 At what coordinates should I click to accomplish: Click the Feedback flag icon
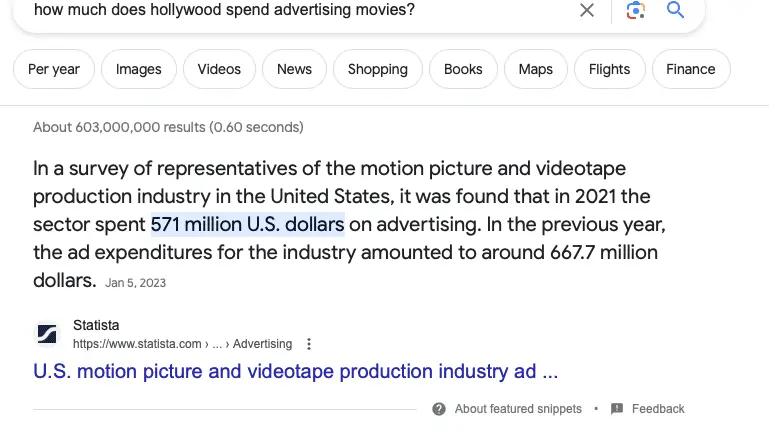click(617, 409)
